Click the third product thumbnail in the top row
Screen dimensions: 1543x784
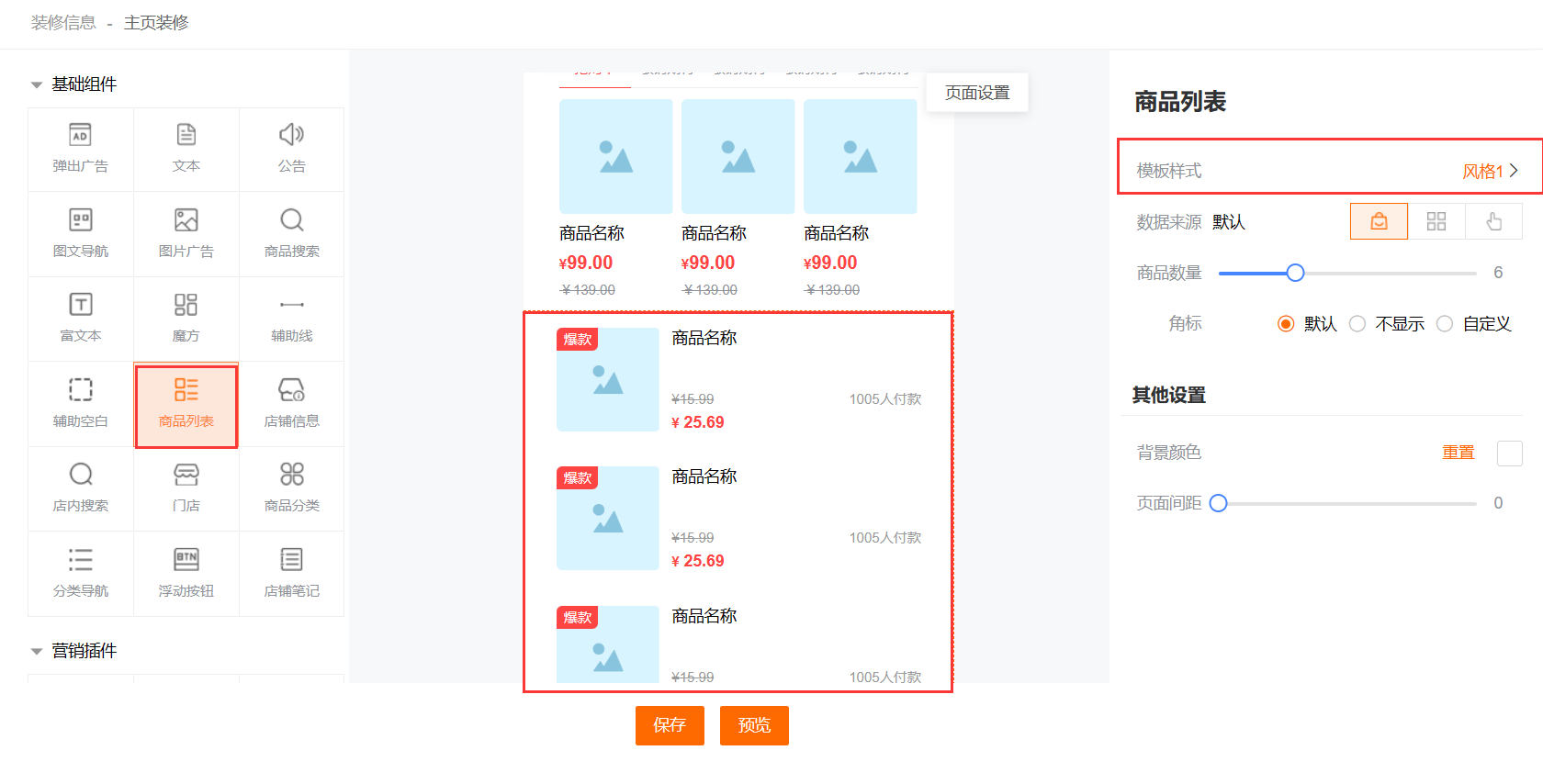click(x=860, y=157)
